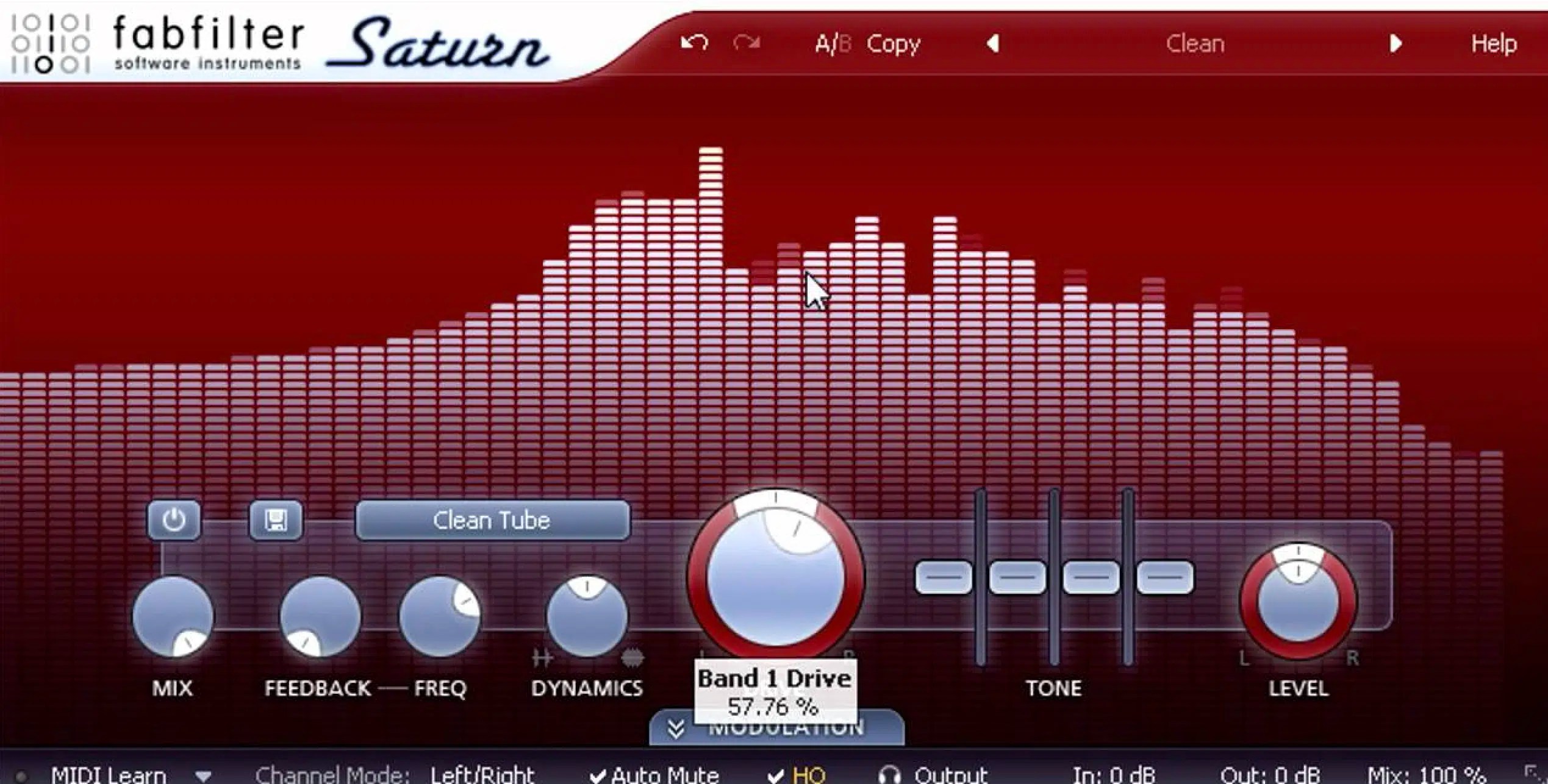
Task: Select the next preset arrow
Action: [x=1396, y=43]
